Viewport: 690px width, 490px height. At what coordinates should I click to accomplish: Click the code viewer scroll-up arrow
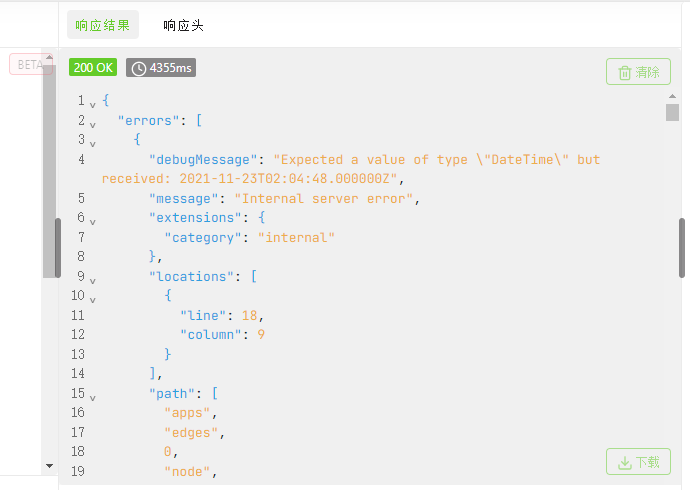tap(672, 97)
